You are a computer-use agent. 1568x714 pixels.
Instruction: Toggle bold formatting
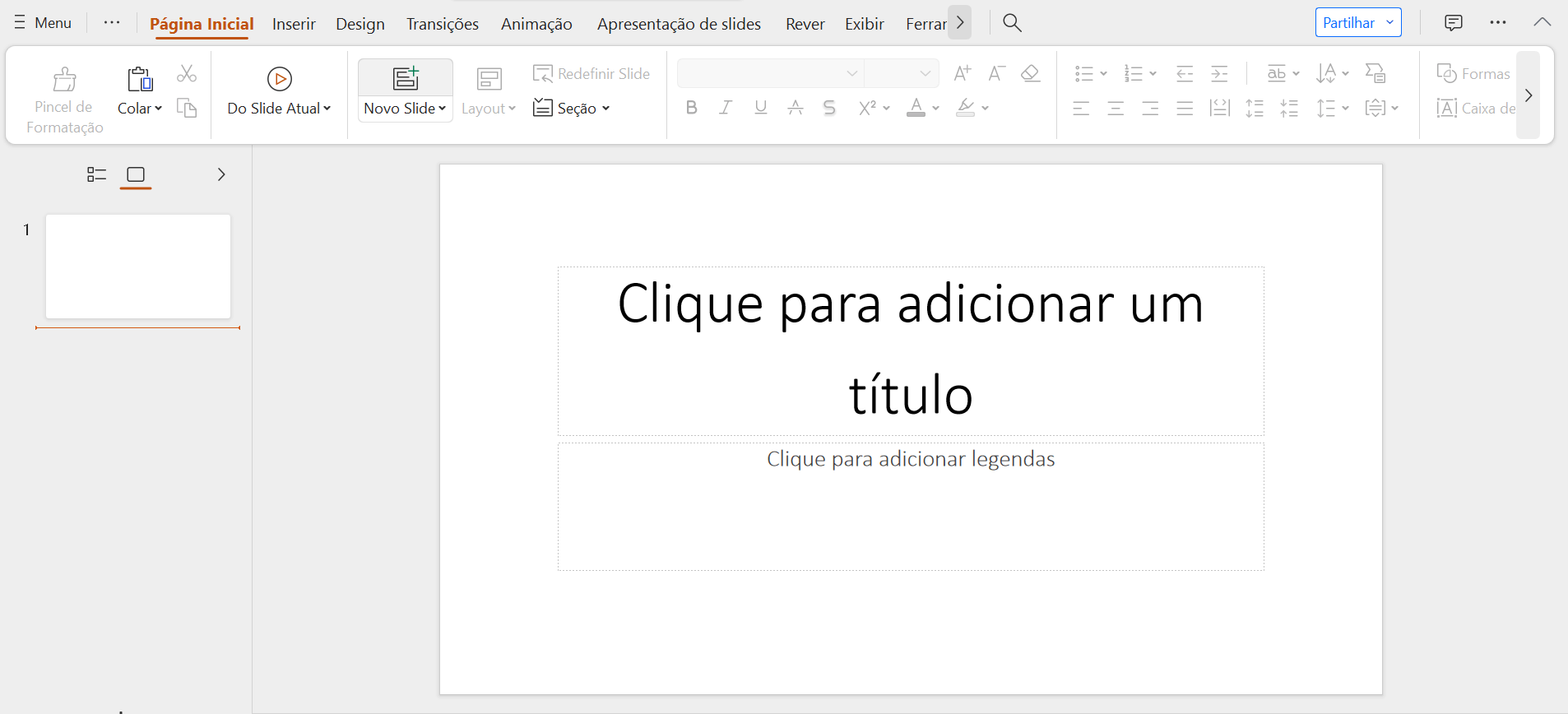[x=691, y=108]
